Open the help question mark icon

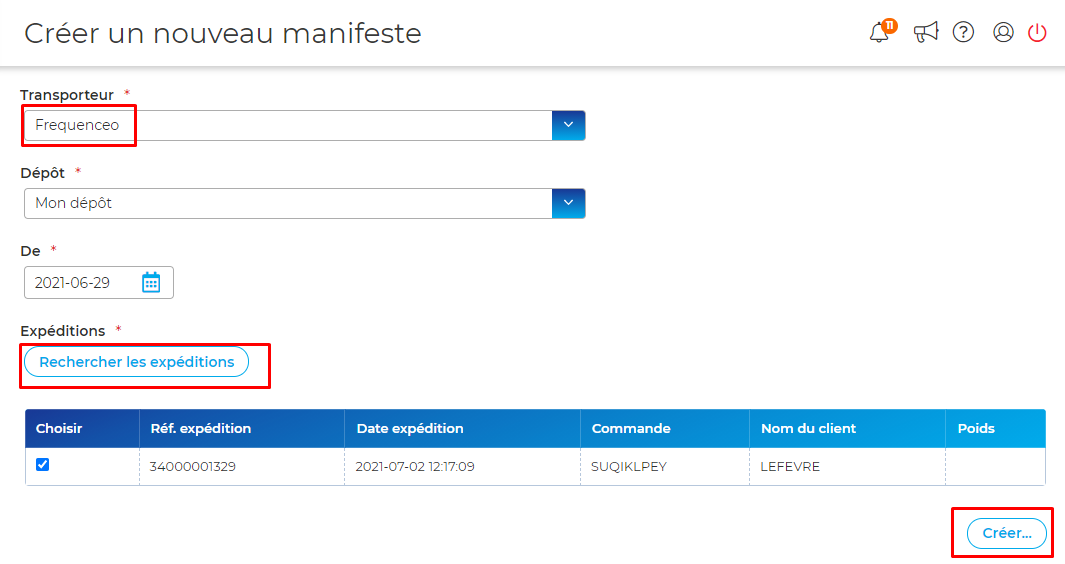tap(963, 32)
